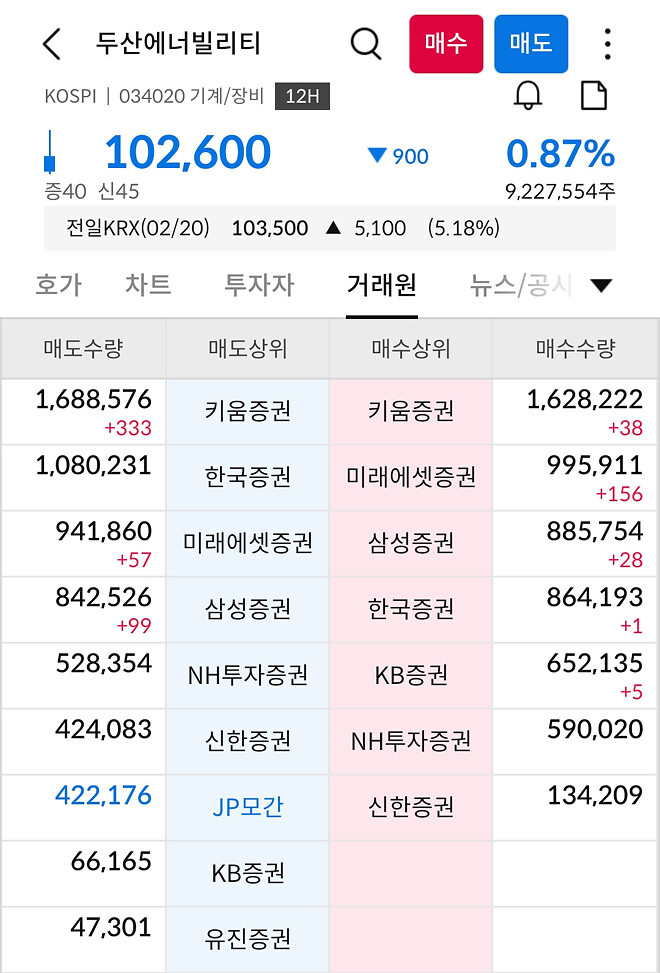Tap the KOSPI market label
Image resolution: width=660 pixels, height=973 pixels.
[x=71, y=97]
